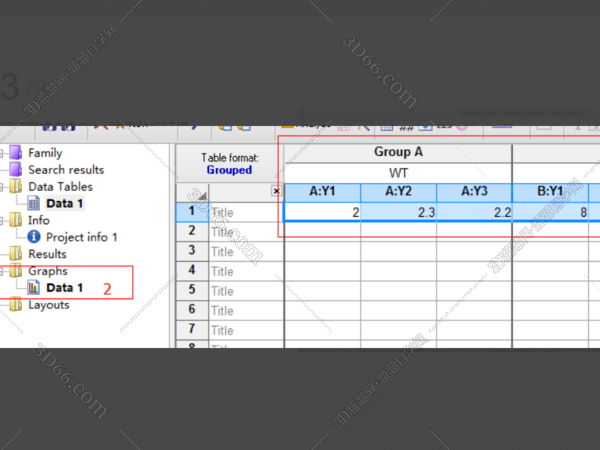Collapse the Graphs tree node
This screenshot has height=450, width=600.
[x=3, y=271]
